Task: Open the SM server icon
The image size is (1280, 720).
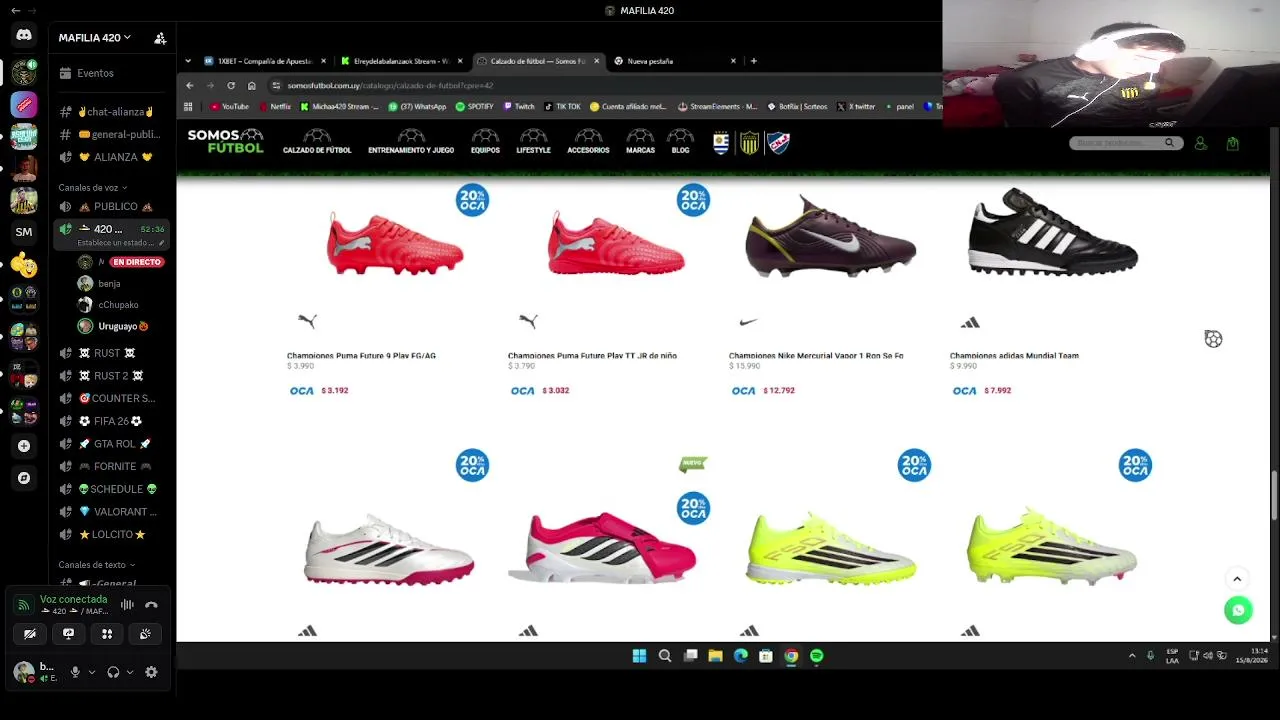Action: pyautogui.click(x=24, y=232)
